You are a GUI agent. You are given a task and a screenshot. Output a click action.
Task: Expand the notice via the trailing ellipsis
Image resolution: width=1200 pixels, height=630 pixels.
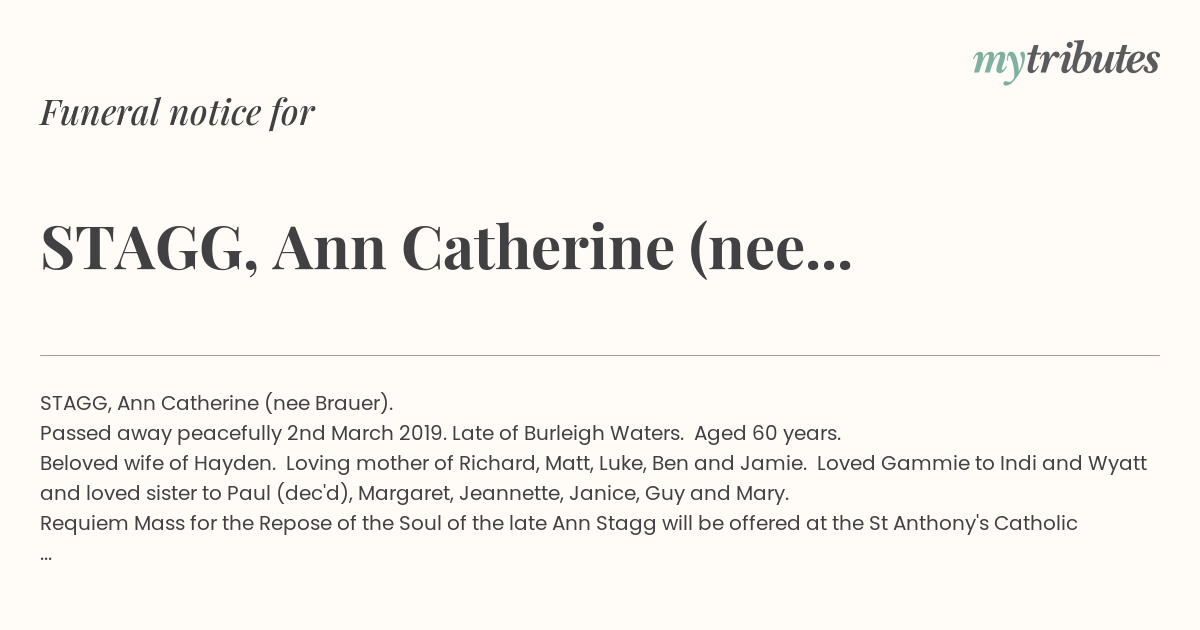(46, 555)
